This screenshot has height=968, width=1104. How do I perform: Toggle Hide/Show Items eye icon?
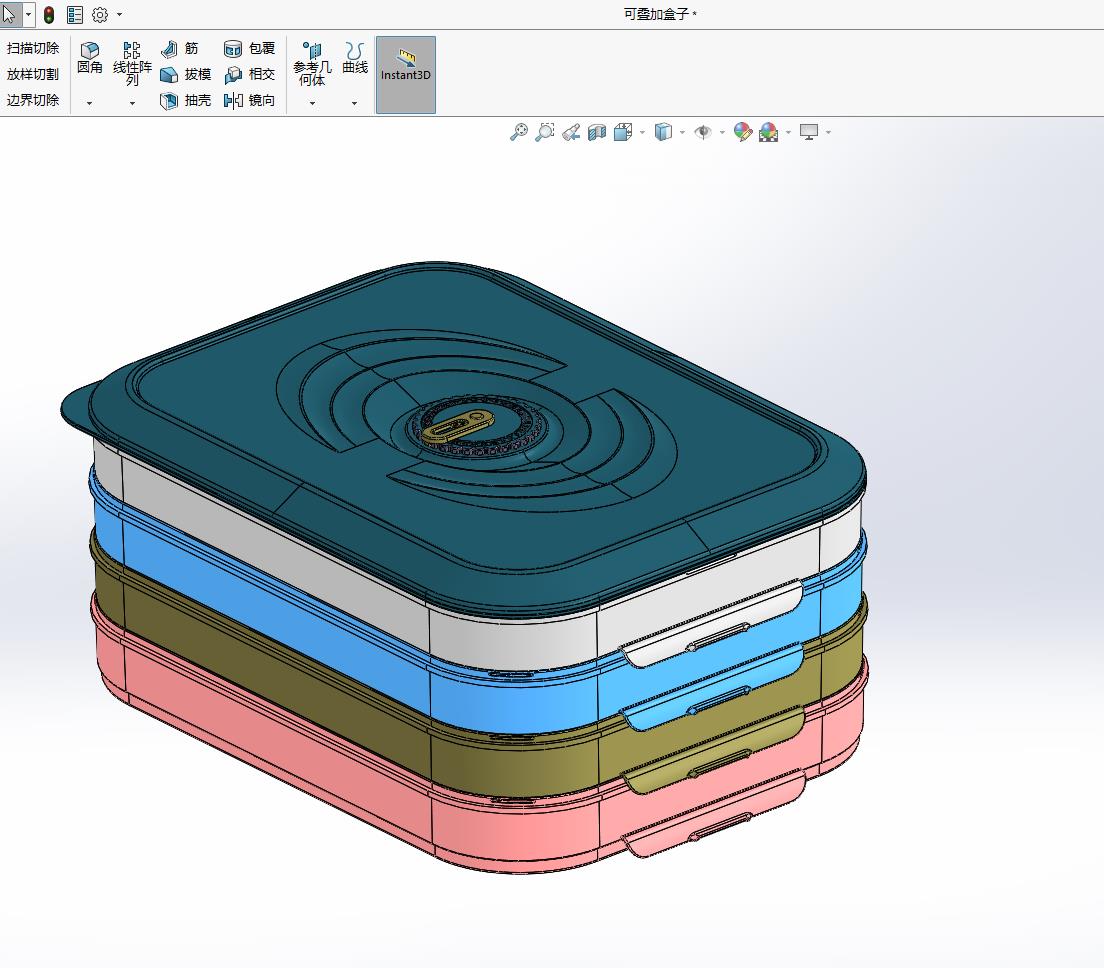click(703, 132)
